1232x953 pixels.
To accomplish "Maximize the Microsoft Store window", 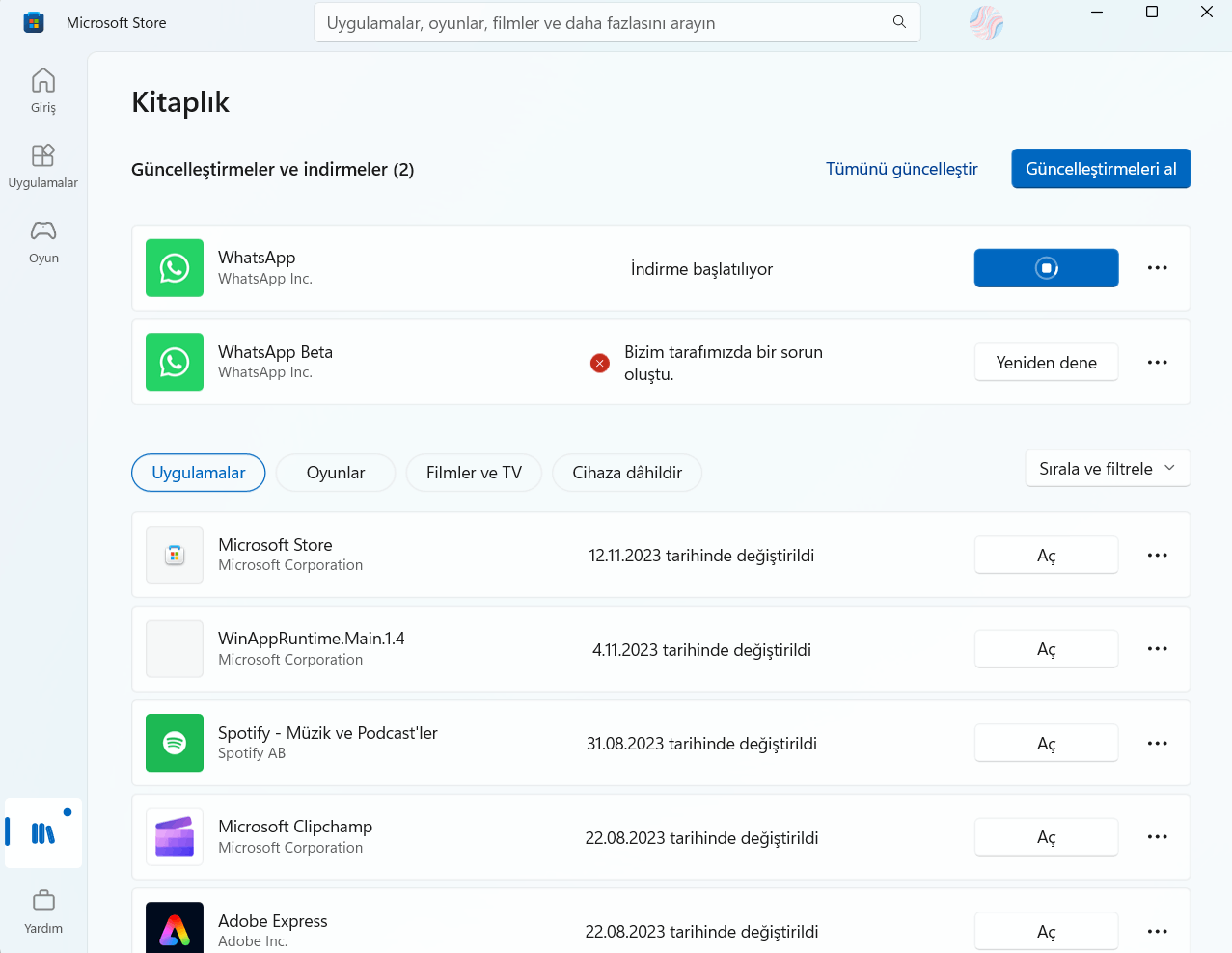I will coord(1152,13).
